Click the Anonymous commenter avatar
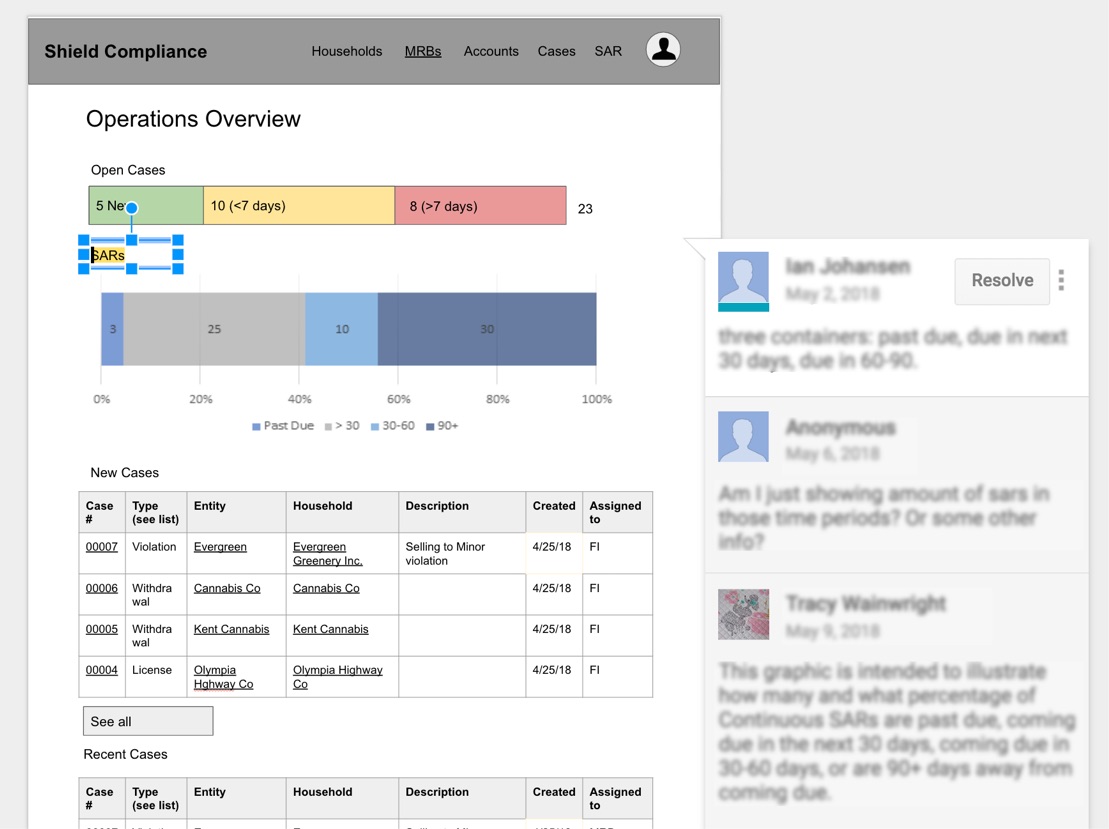1109x829 pixels. point(743,437)
